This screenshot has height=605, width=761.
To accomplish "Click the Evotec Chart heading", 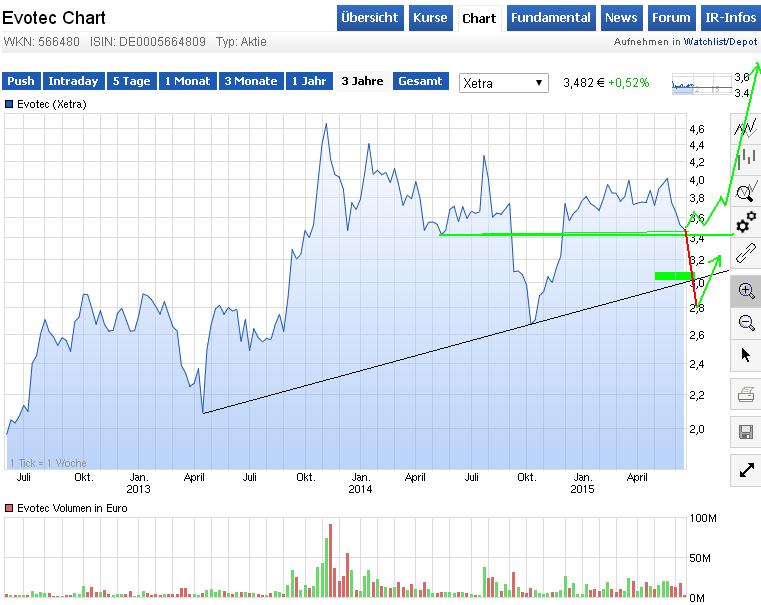I will pos(54,18).
